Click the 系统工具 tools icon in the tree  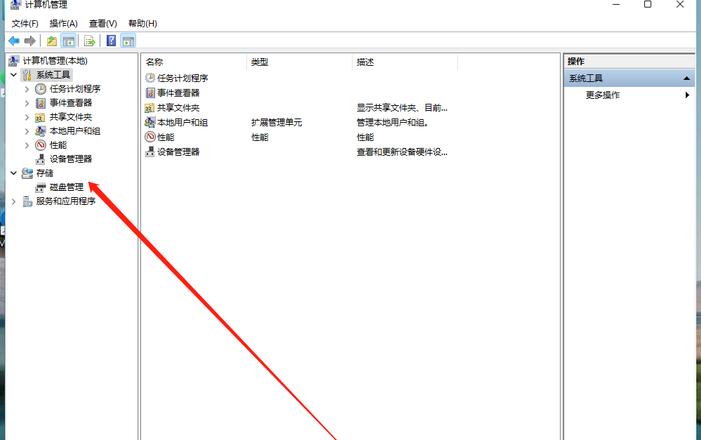(27, 75)
